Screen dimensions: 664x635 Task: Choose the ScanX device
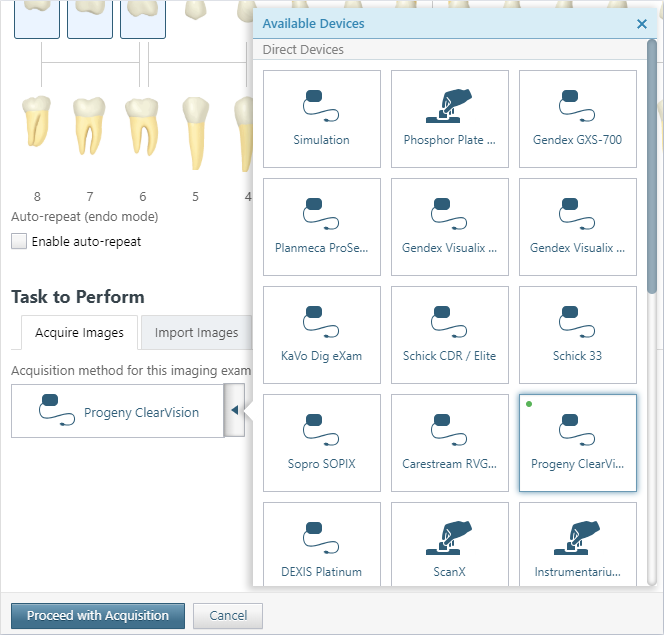[449, 544]
